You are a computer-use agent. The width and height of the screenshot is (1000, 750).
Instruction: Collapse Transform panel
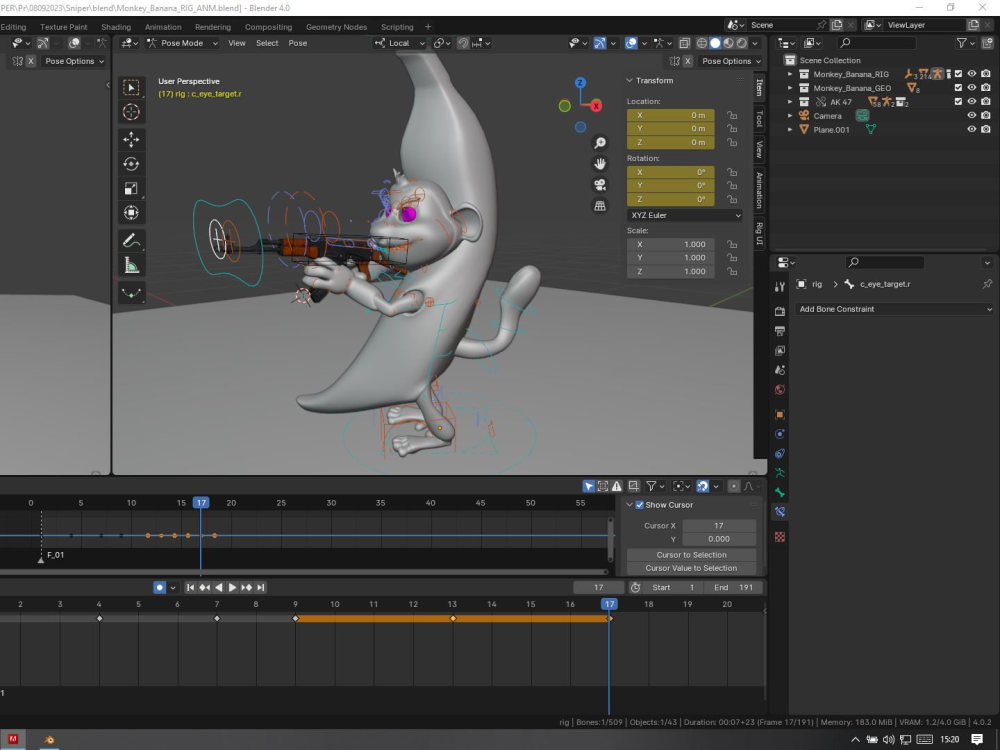pyautogui.click(x=629, y=80)
